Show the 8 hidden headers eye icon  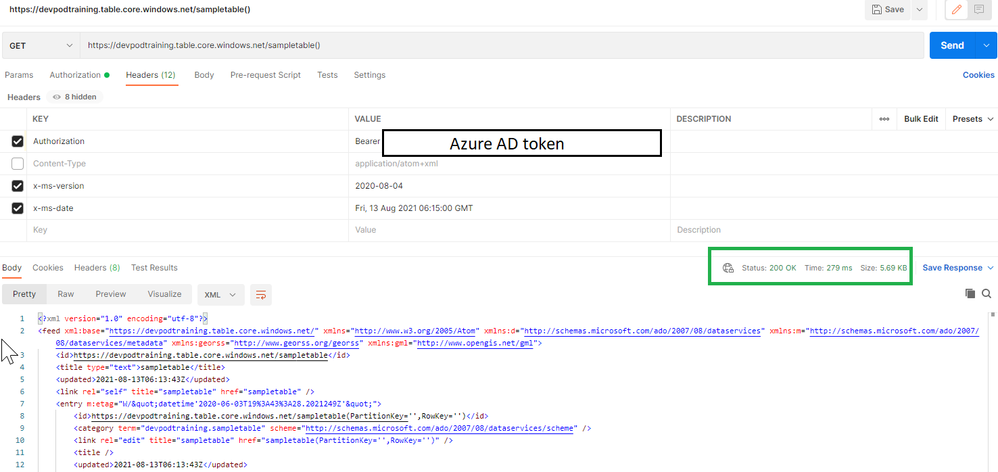[57, 97]
